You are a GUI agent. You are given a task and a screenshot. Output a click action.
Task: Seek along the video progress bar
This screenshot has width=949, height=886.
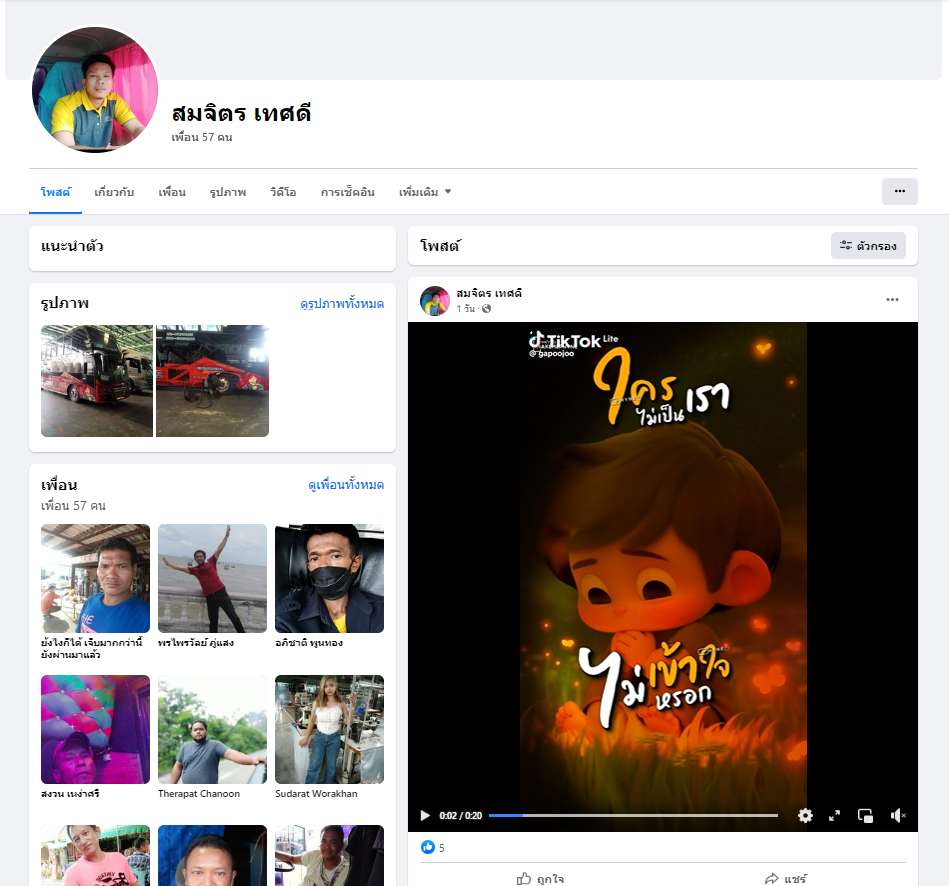pos(633,815)
